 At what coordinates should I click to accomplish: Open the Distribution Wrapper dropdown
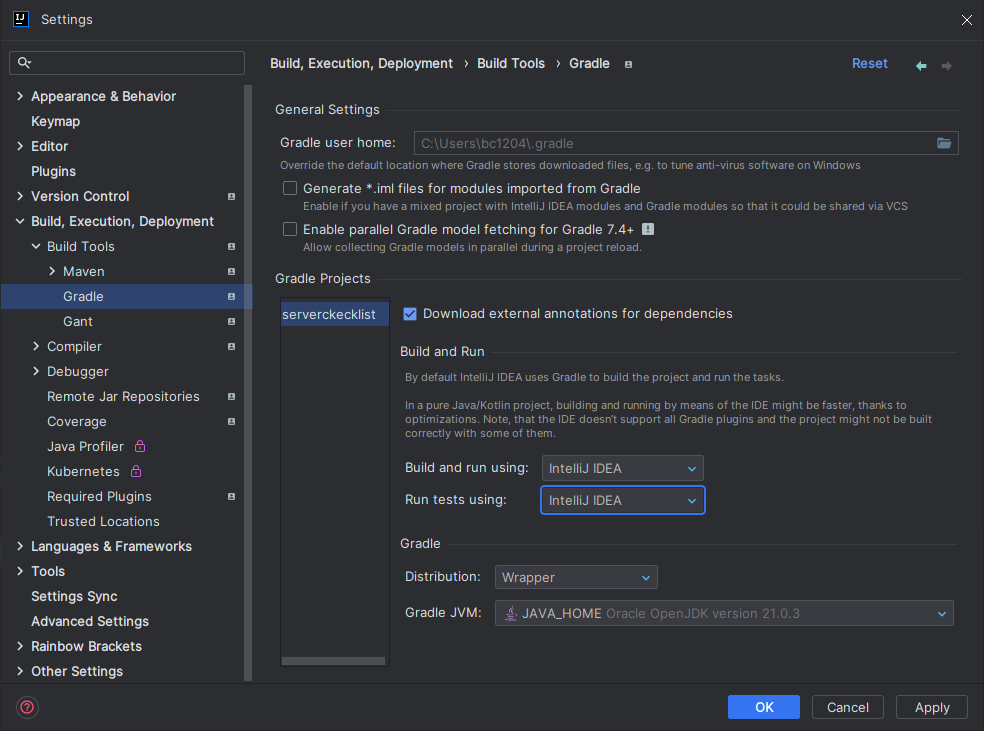(x=576, y=577)
